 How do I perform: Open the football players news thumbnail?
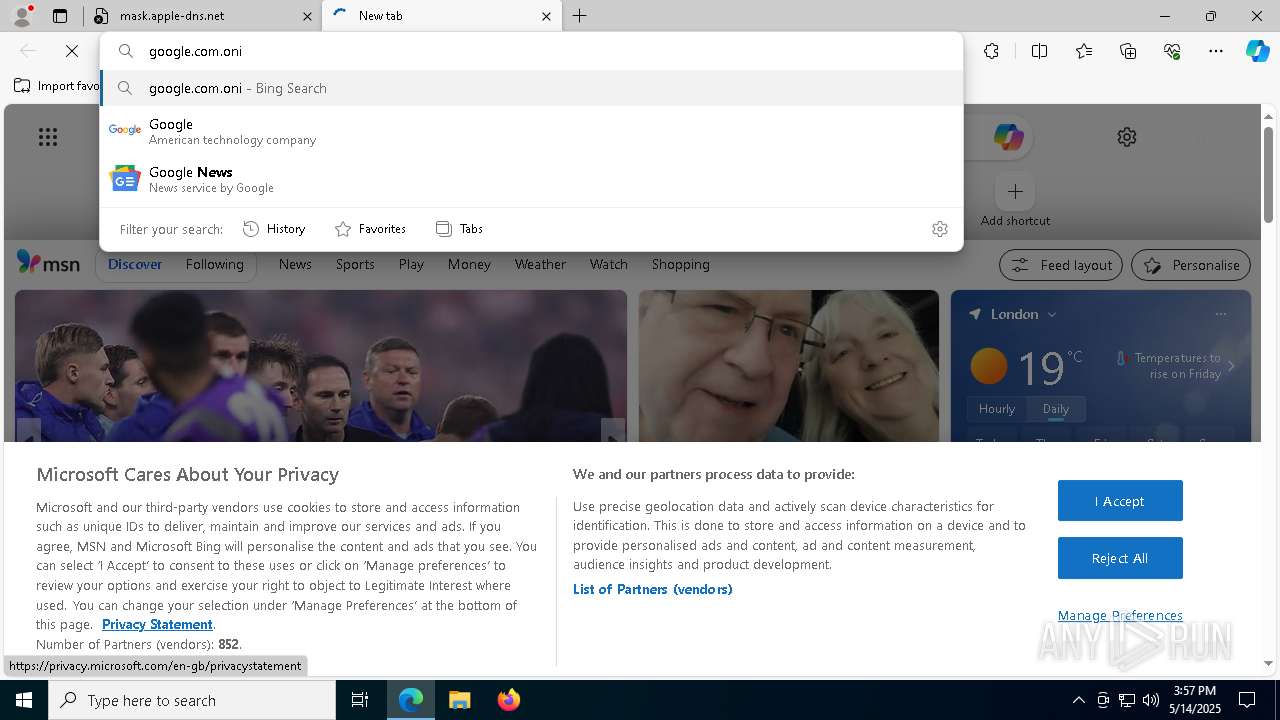pos(321,366)
